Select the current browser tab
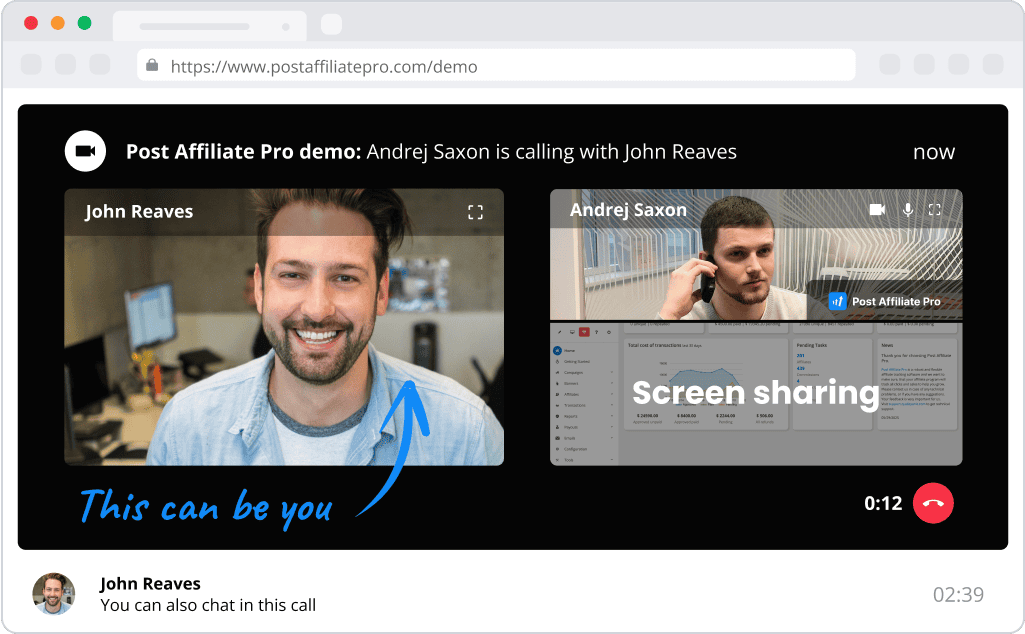 click(x=195, y=26)
